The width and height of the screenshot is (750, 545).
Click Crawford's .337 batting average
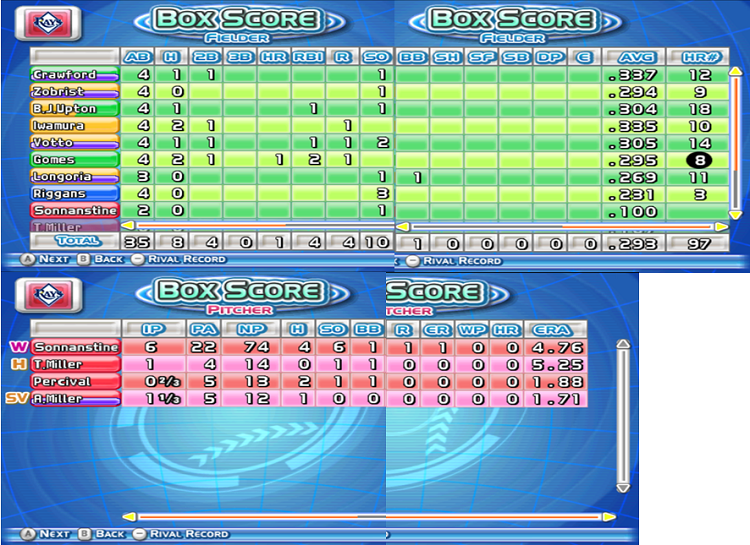[633, 75]
